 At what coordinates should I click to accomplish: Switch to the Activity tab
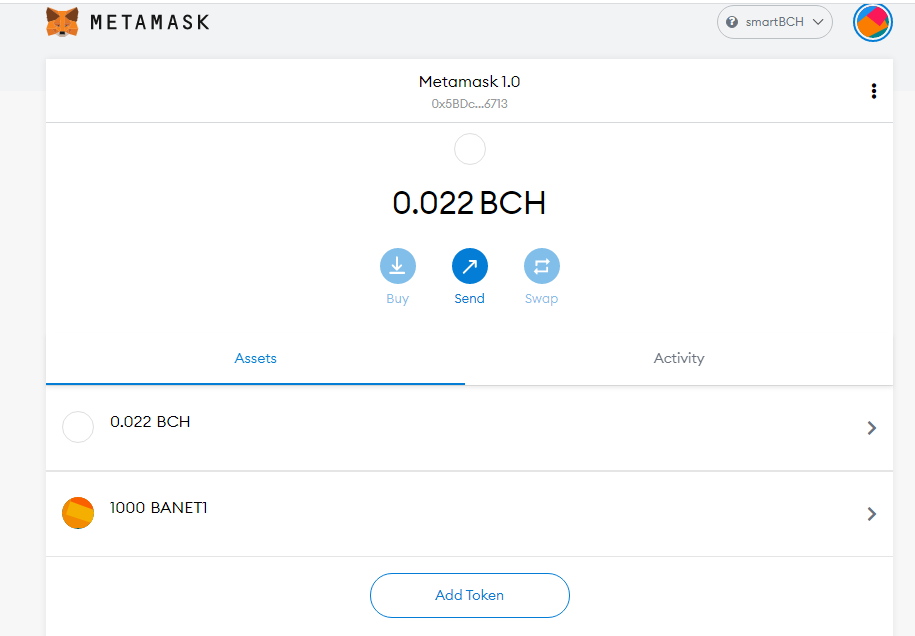679,359
